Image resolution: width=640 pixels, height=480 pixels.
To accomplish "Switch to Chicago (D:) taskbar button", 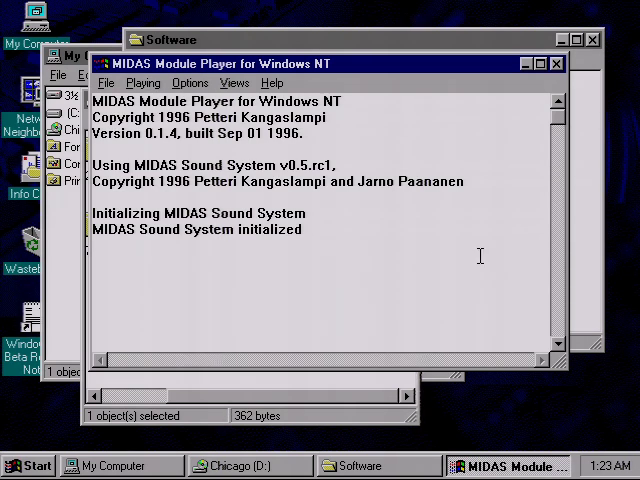I will [251, 466].
